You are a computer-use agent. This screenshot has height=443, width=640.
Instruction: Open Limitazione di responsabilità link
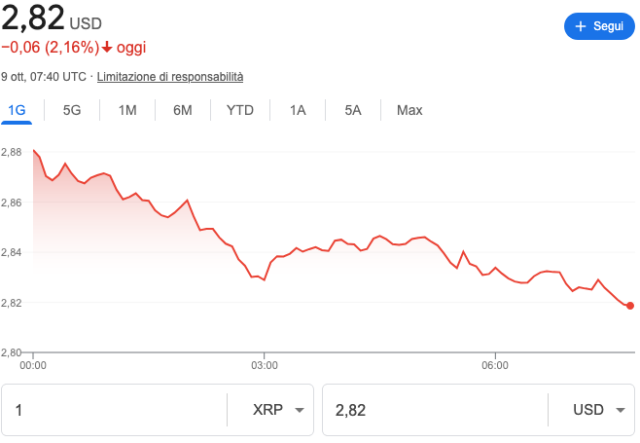click(x=170, y=77)
